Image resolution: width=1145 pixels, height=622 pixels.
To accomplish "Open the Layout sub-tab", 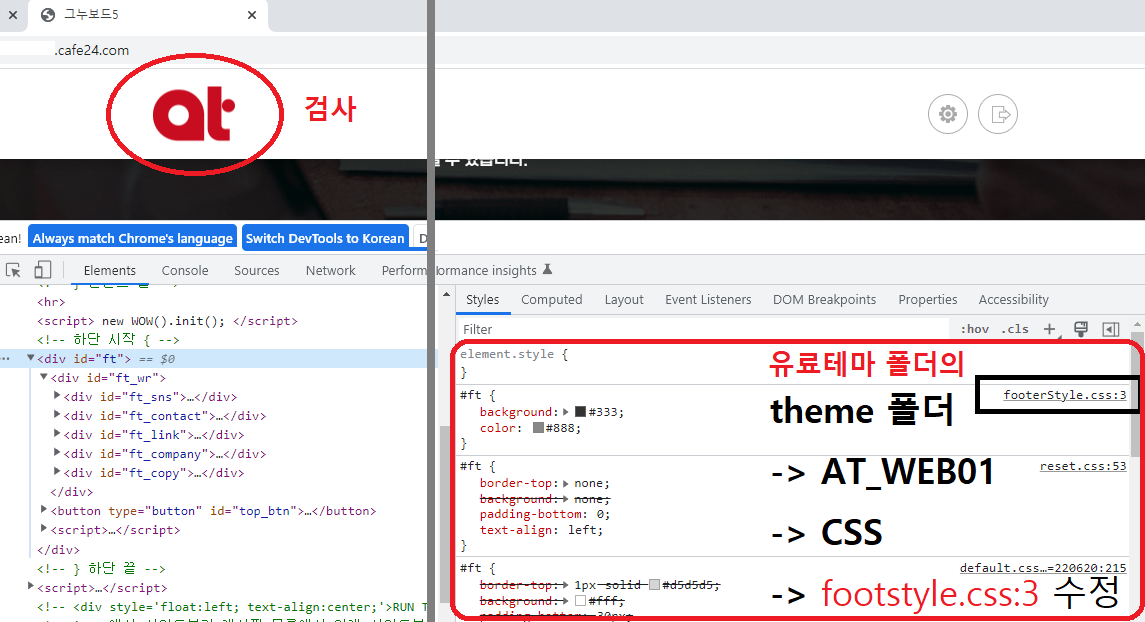I will (624, 299).
